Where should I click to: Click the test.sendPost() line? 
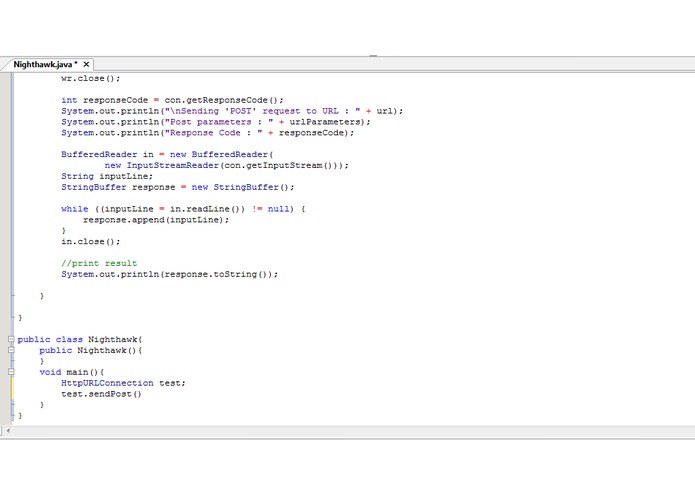pyautogui.click(x=102, y=394)
